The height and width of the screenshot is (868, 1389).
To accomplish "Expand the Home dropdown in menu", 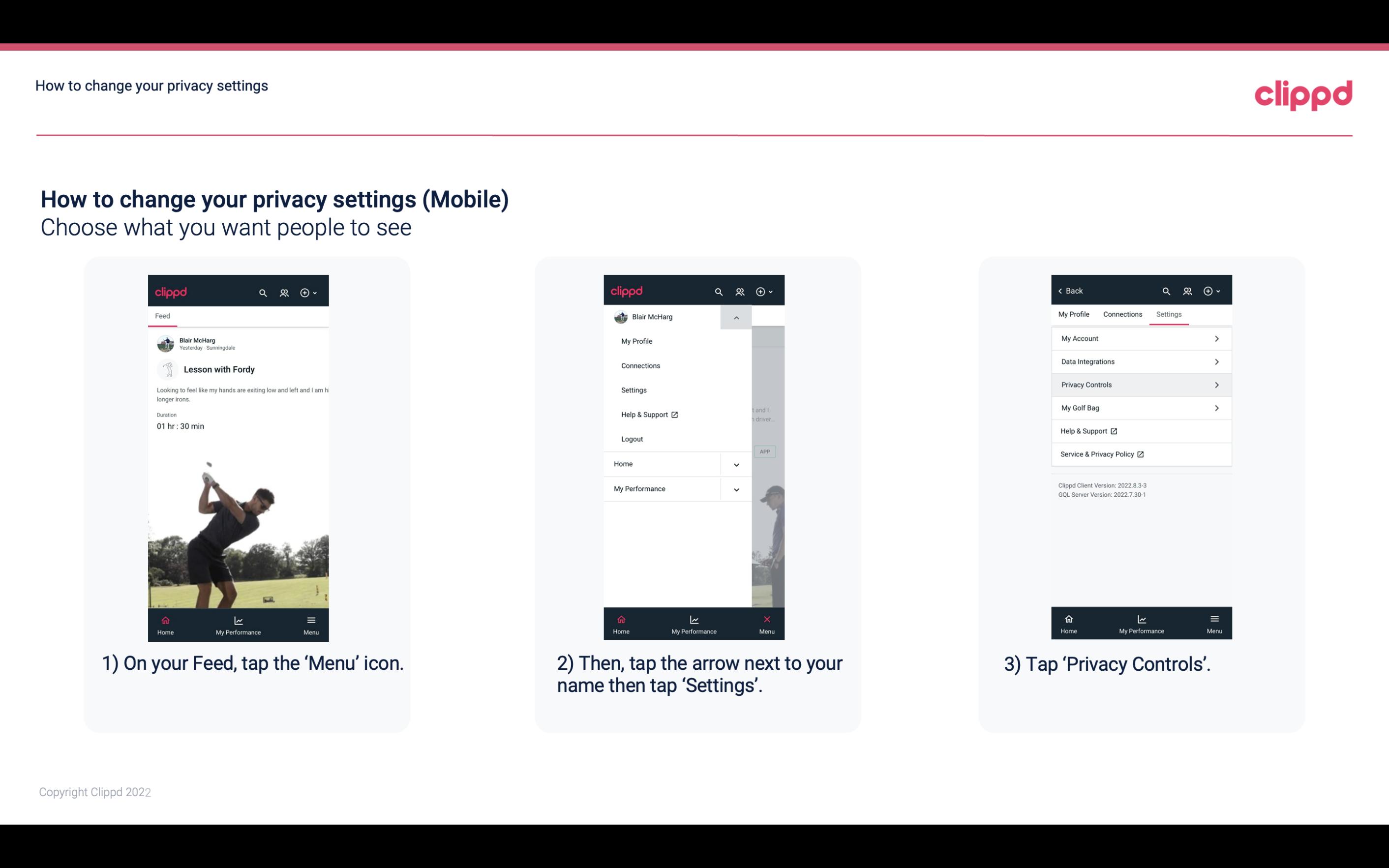I will coord(737,463).
